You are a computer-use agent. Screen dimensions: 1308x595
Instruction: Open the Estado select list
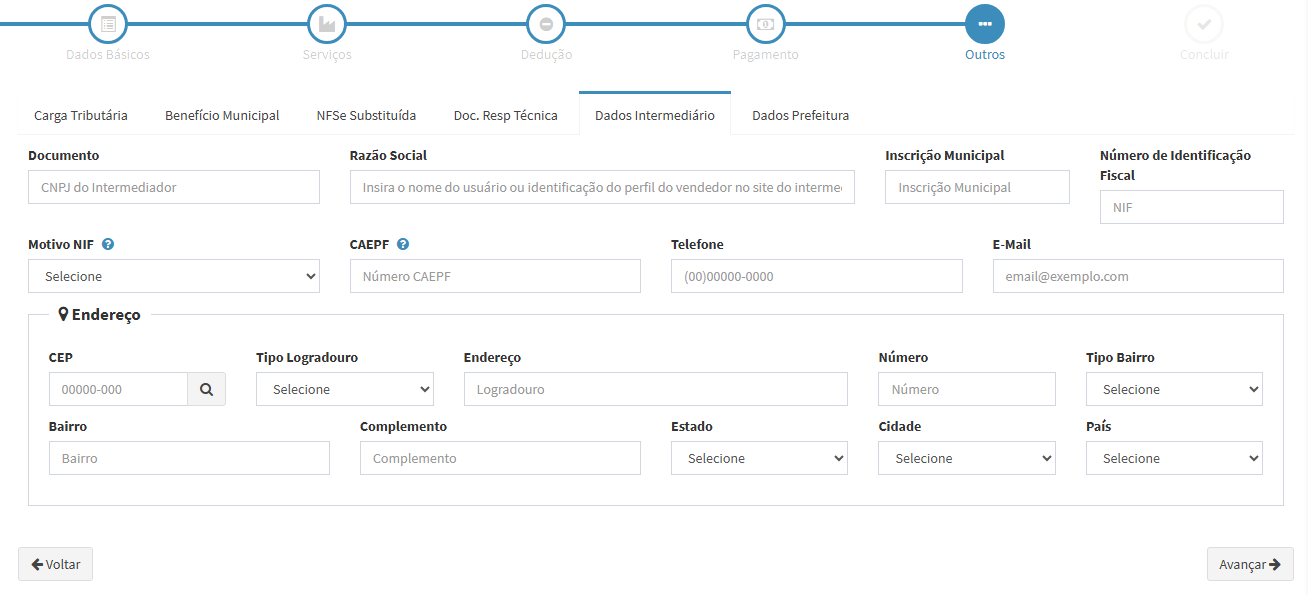759,458
